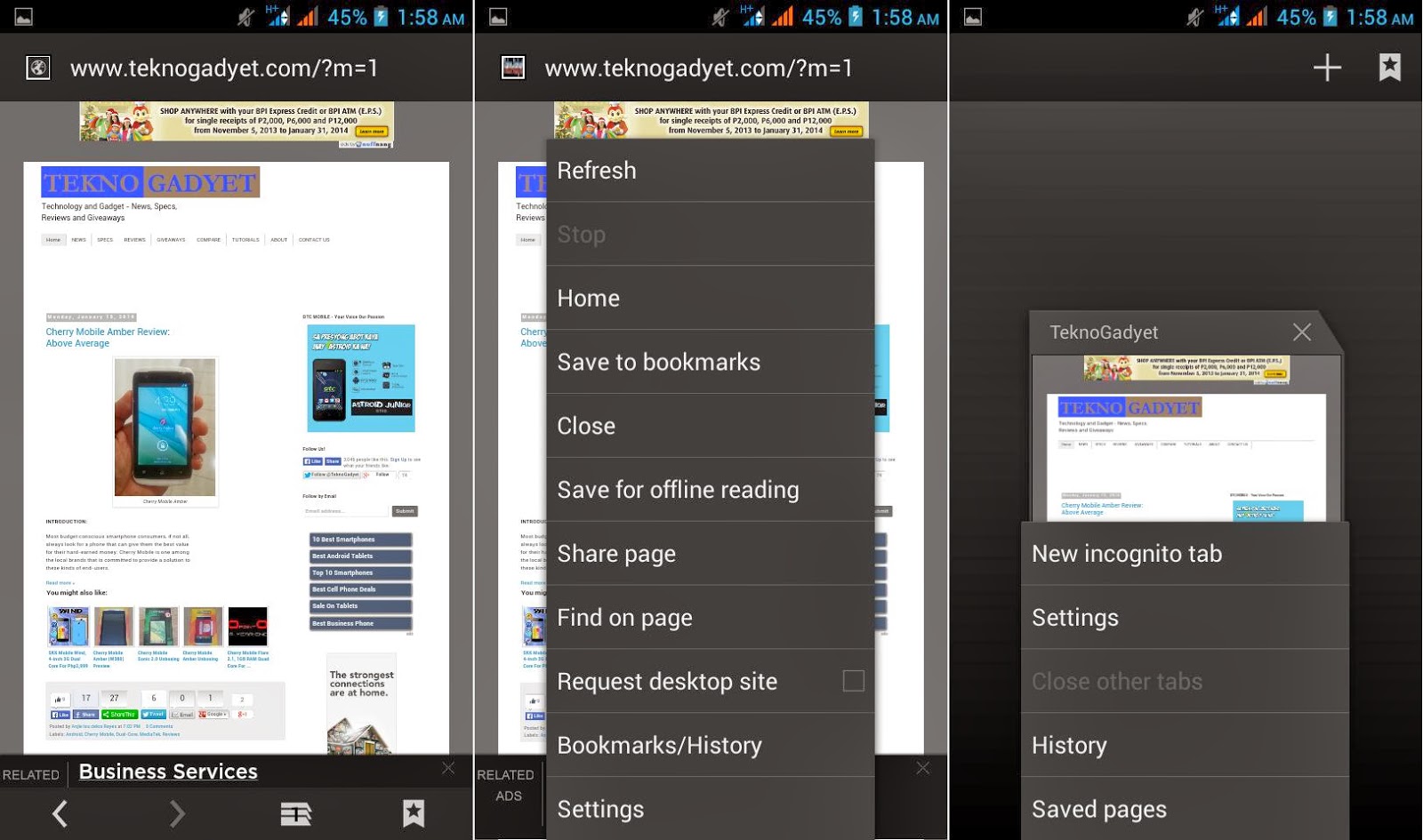Tick the Request desktop site checkbox

point(853,681)
